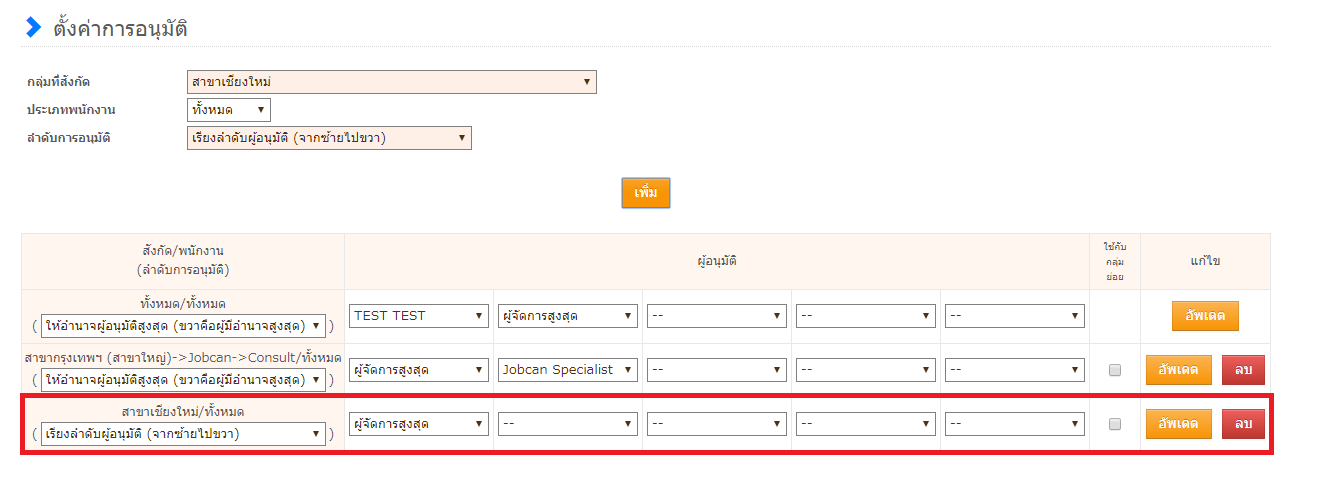Tick the subgroup checkbox in the Jobcan Consult row
The width and height of the screenshot is (1320, 491).
click(x=1115, y=370)
